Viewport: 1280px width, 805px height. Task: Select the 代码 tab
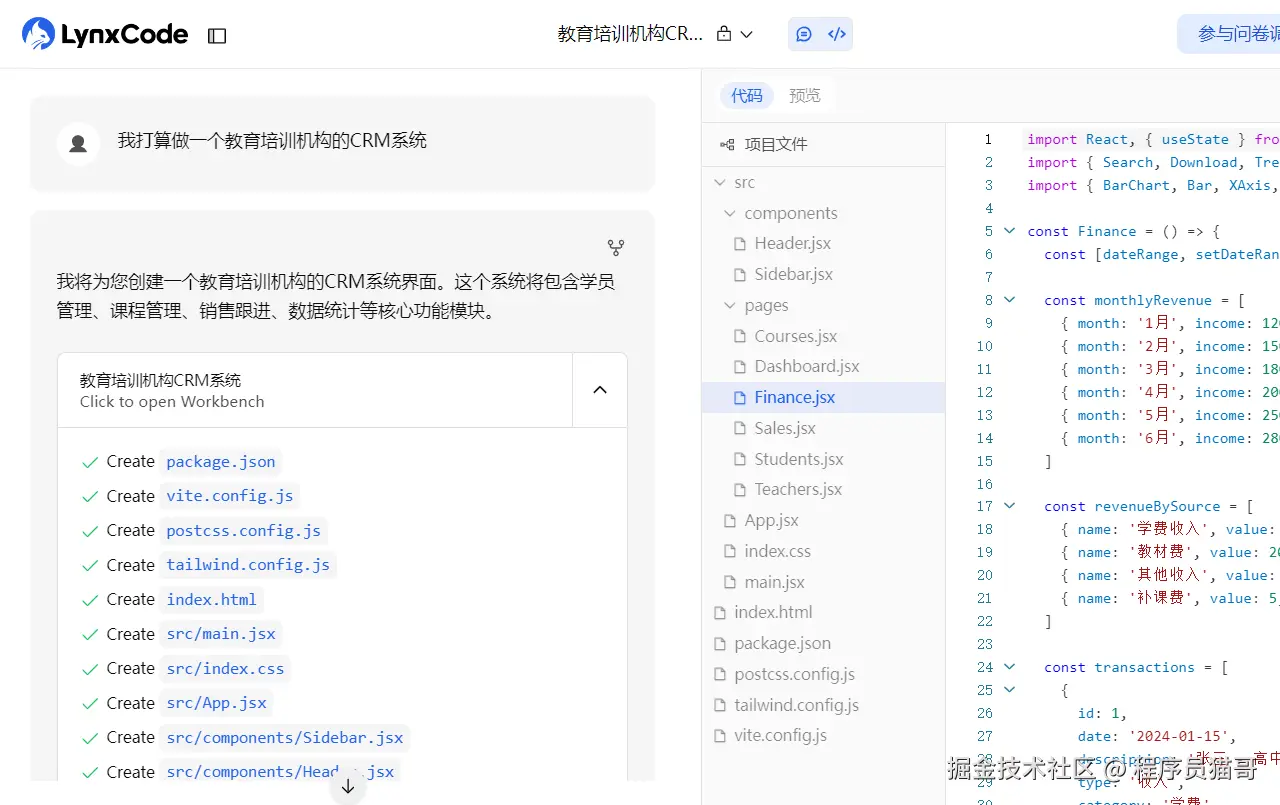(x=747, y=96)
